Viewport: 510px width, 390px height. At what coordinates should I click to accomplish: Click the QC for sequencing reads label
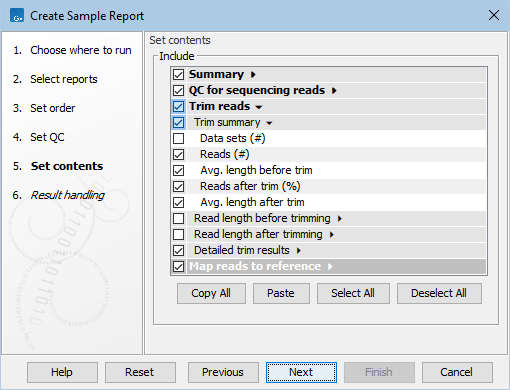257,90
